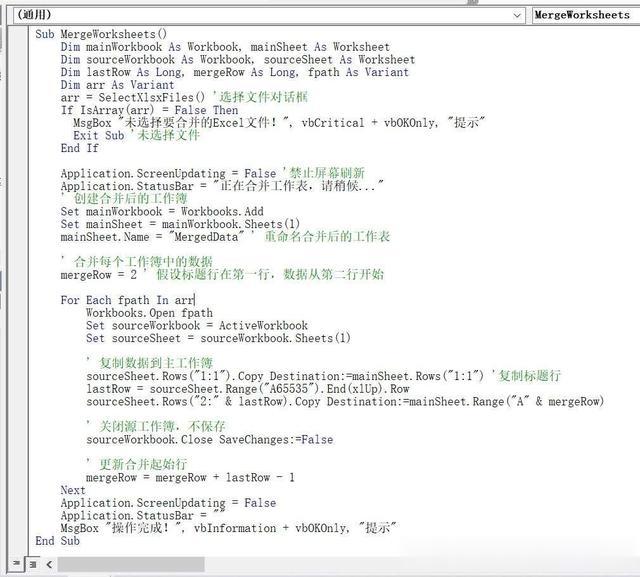Click 'Set mainWorkbook = Workbooks.Add'

pyautogui.click(x=162, y=211)
